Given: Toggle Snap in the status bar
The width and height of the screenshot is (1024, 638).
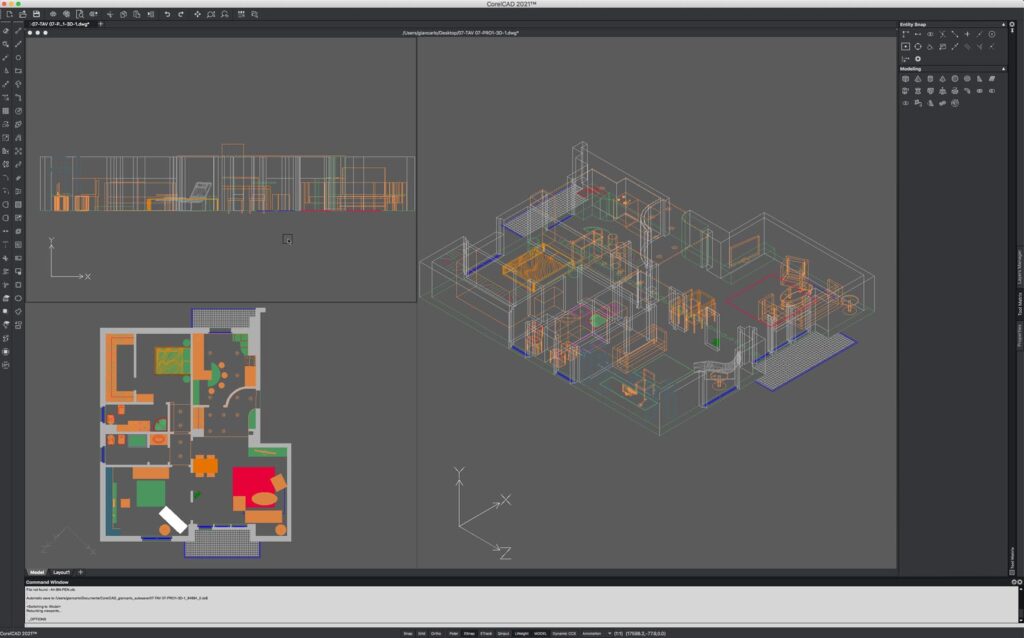Looking at the screenshot, I should pos(407,633).
